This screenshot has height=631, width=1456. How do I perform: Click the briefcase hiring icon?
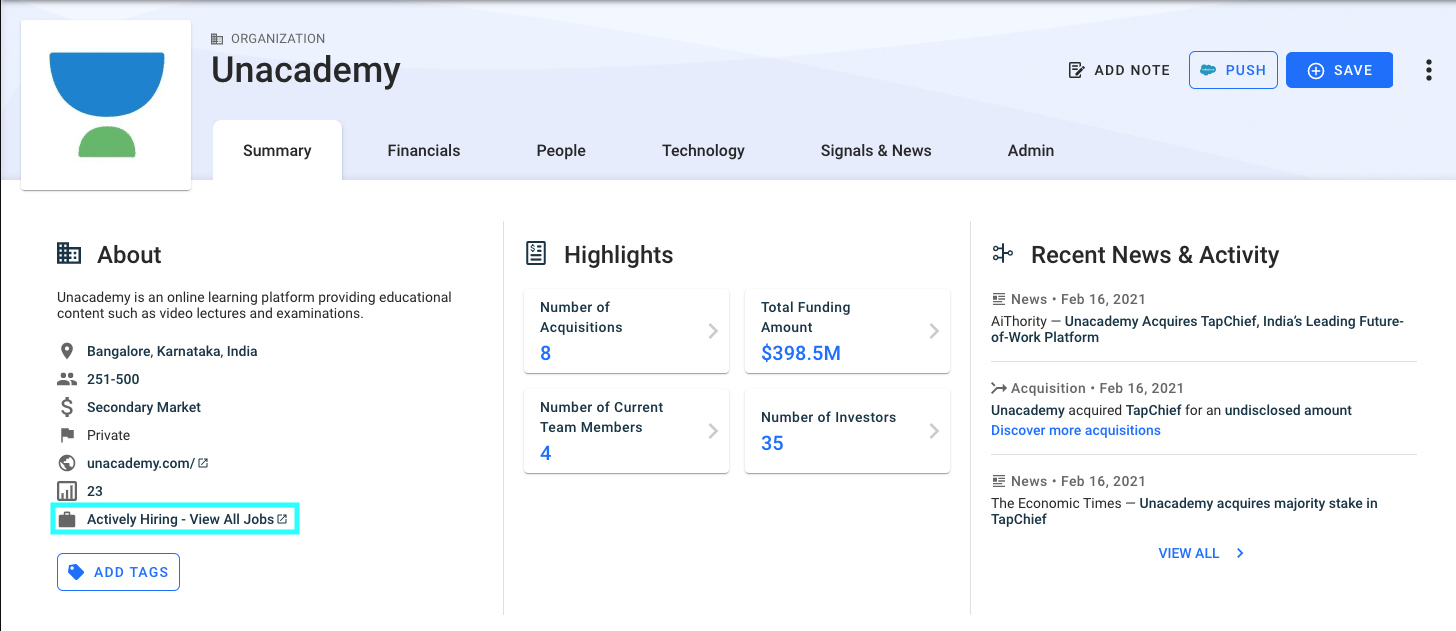(67, 519)
